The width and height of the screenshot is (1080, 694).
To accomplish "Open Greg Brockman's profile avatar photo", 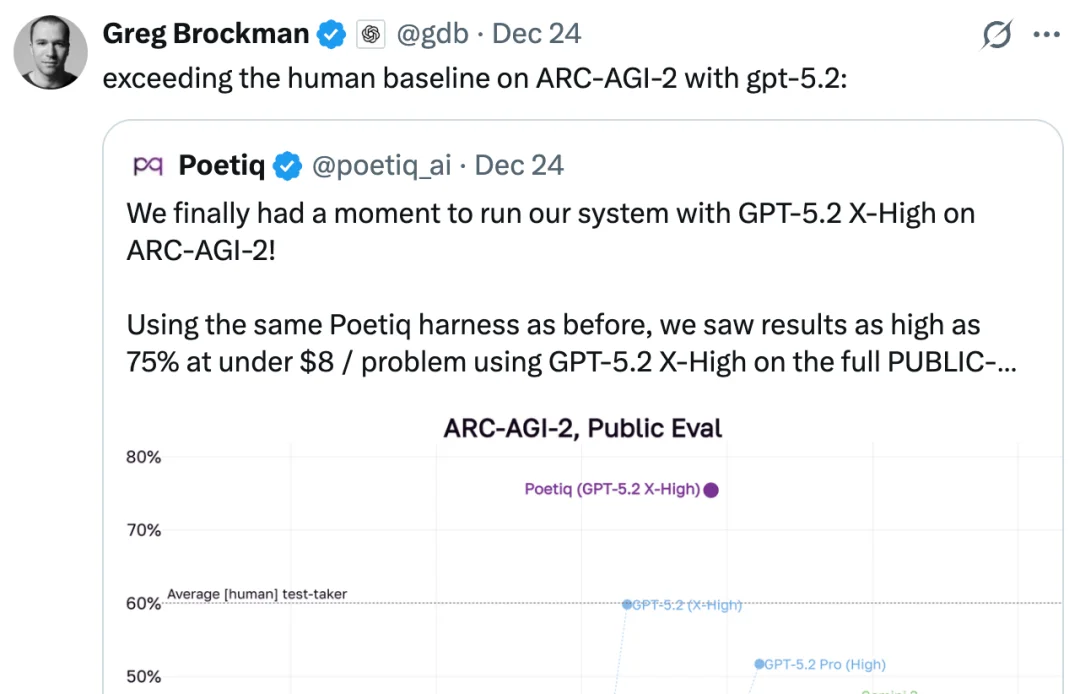I will click(x=50, y=52).
